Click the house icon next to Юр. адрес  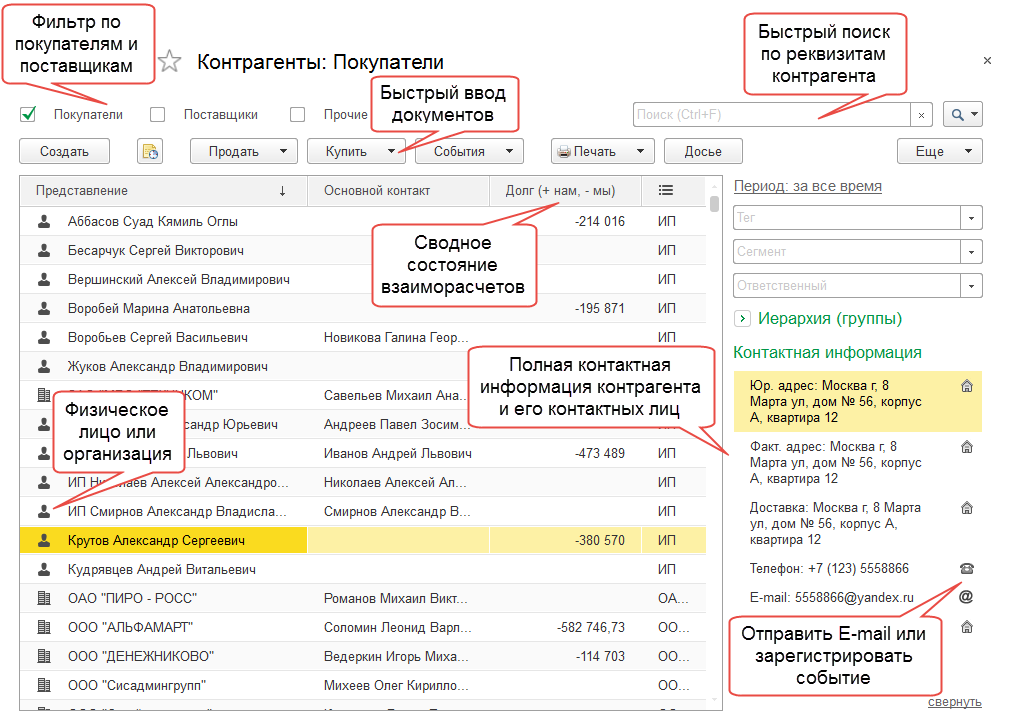click(x=966, y=386)
